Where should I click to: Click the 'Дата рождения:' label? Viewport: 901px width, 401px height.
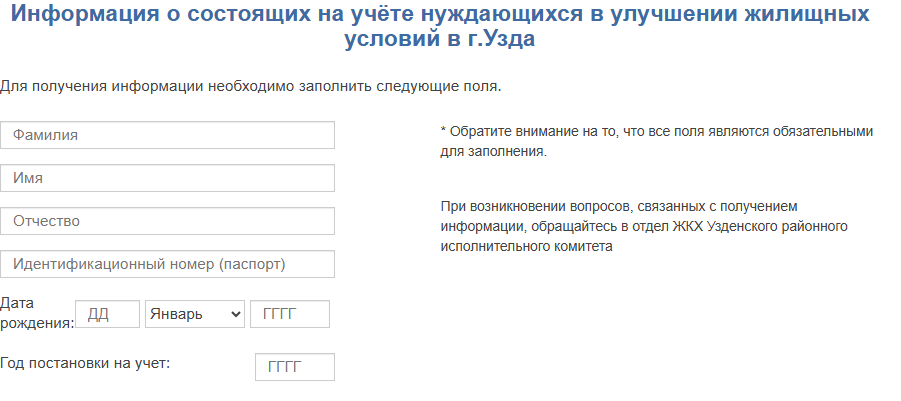(x=37, y=313)
